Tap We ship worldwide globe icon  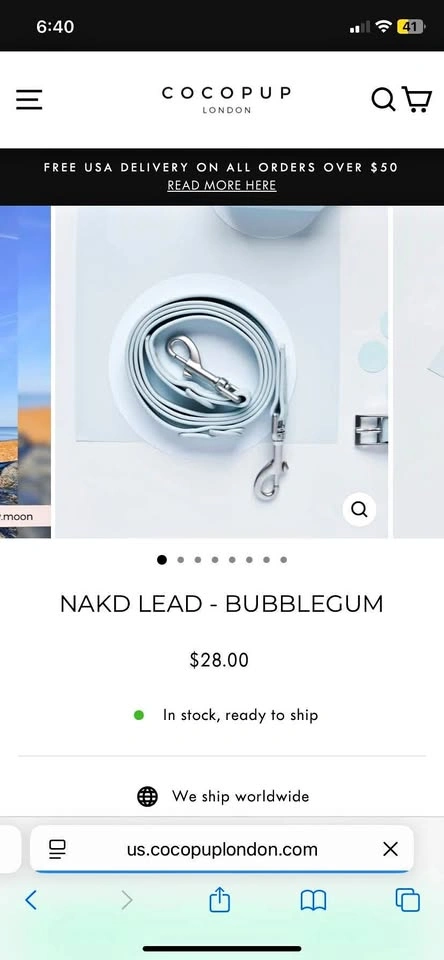click(x=147, y=797)
